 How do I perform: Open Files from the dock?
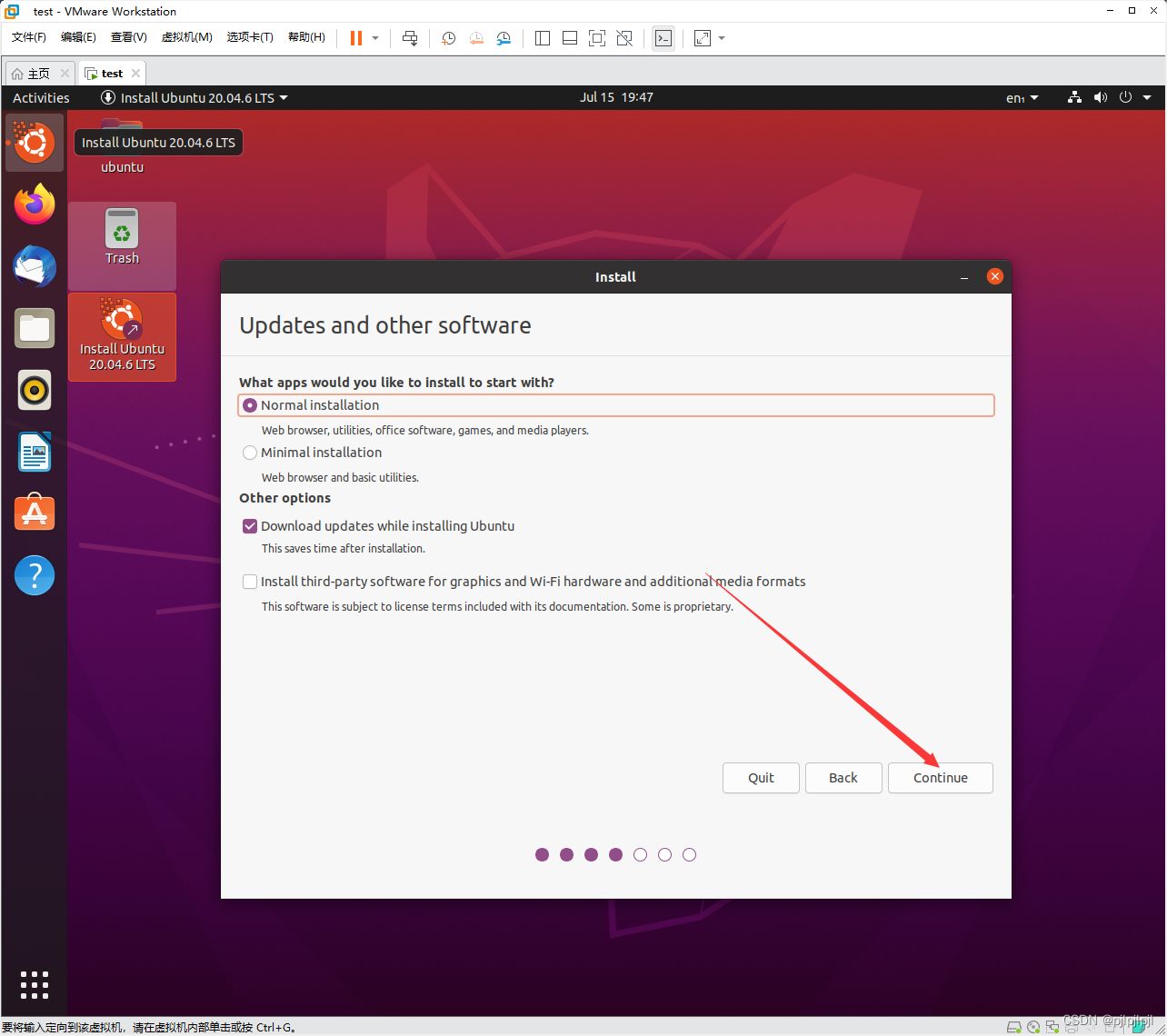[x=35, y=328]
